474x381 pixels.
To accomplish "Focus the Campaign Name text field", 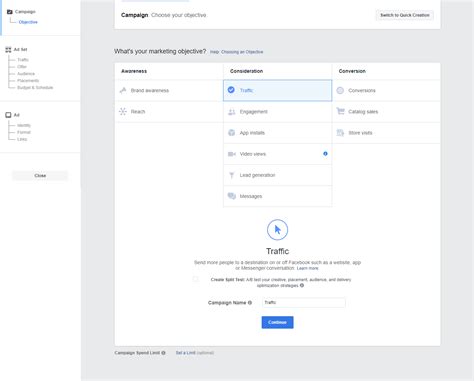I will pyautogui.click(x=304, y=302).
